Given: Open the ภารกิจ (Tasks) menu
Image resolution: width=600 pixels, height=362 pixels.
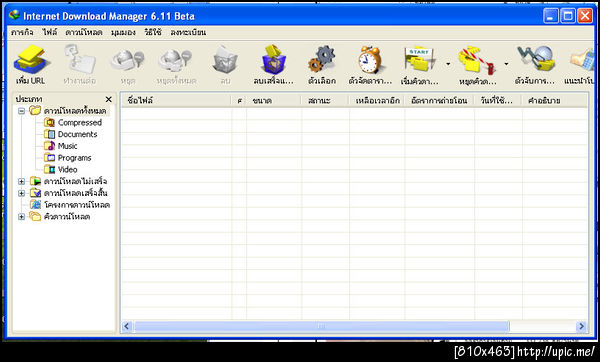Looking at the screenshot, I should click(22, 33).
